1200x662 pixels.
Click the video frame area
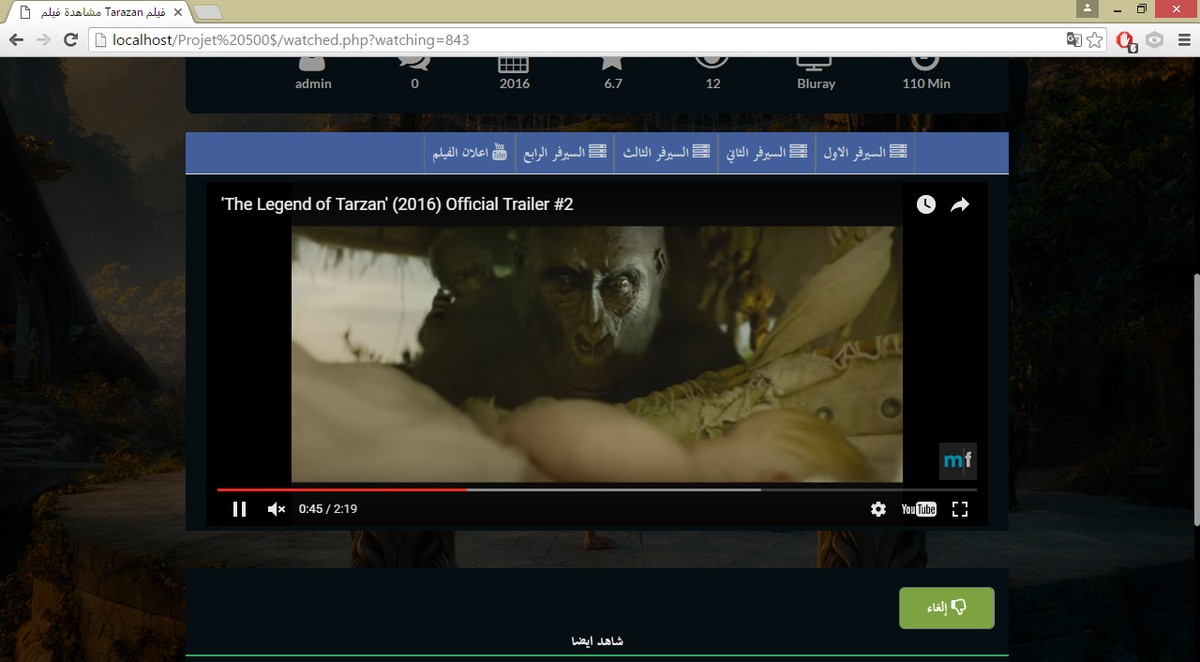point(597,354)
